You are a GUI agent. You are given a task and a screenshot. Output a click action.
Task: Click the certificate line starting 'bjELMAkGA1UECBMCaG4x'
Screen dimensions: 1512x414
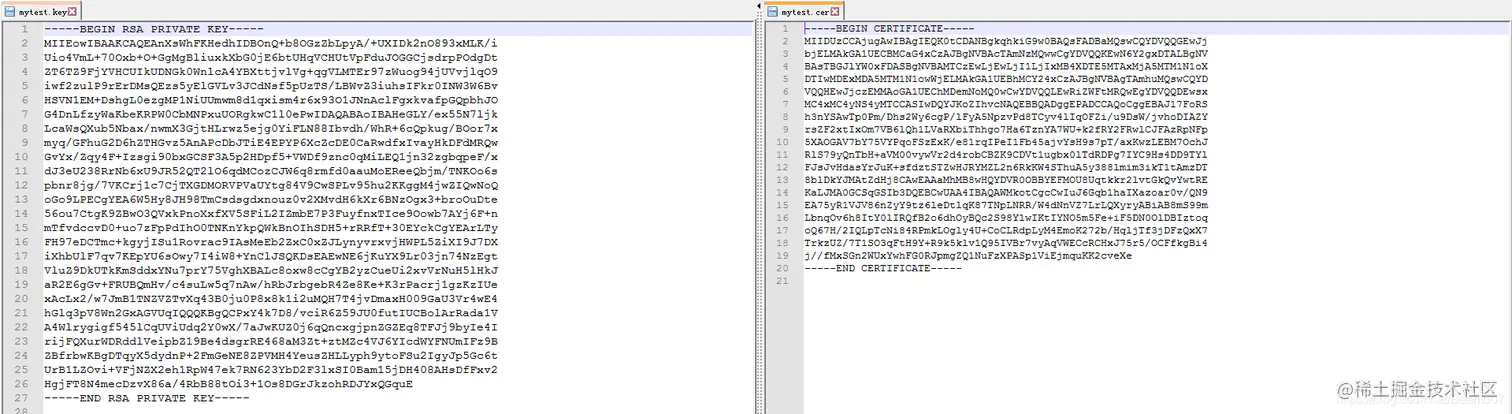point(1006,52)
